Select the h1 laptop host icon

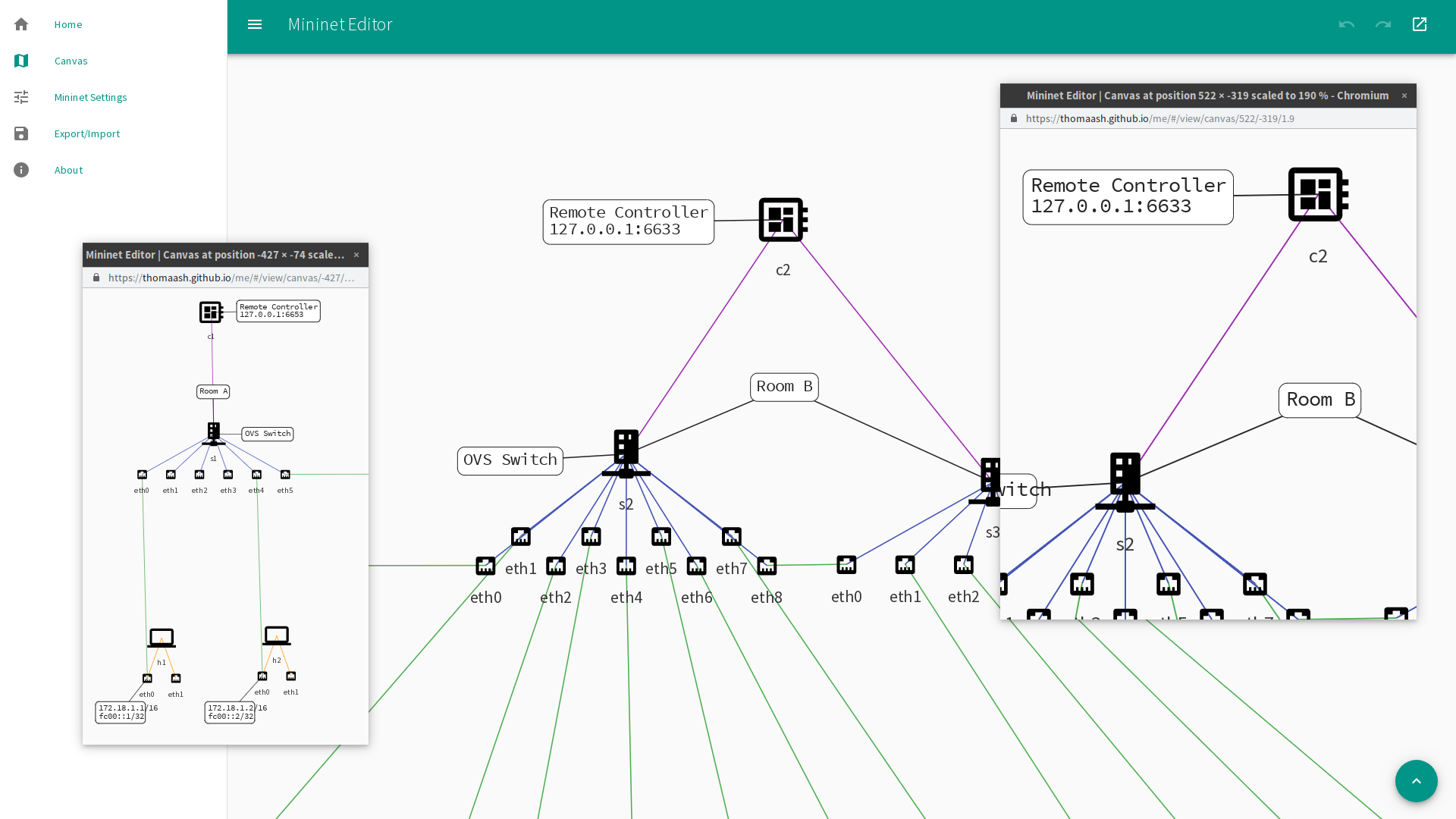click(x=162, y=638)
